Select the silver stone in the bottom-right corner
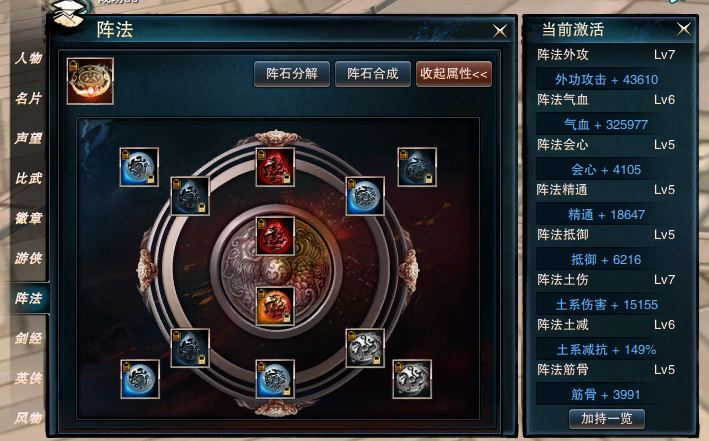 coord(412,379)
